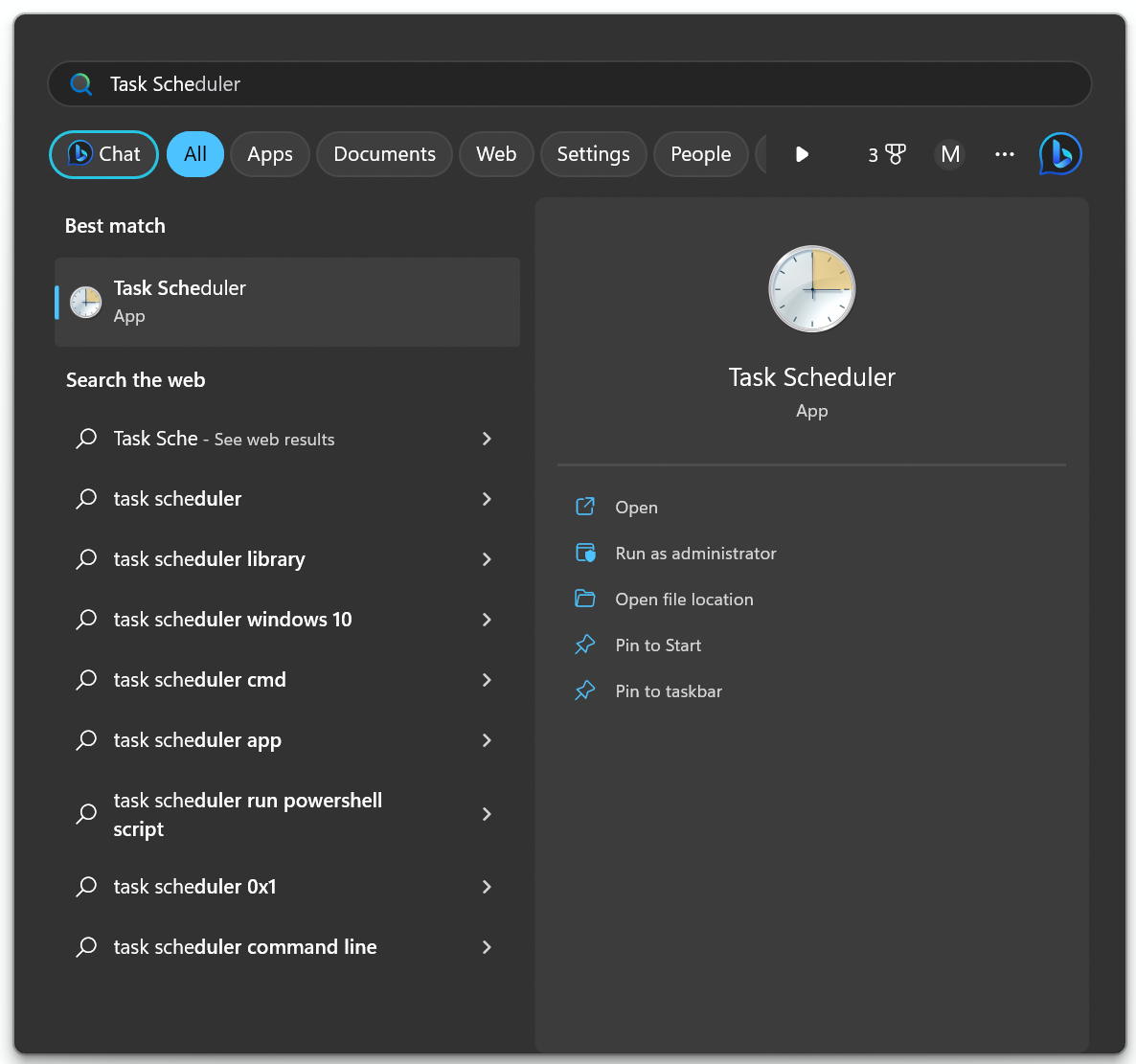Click search icon beside 'Task Sche - See web results'
This screenshot has height=1064, width=1136.
[86, 439]
